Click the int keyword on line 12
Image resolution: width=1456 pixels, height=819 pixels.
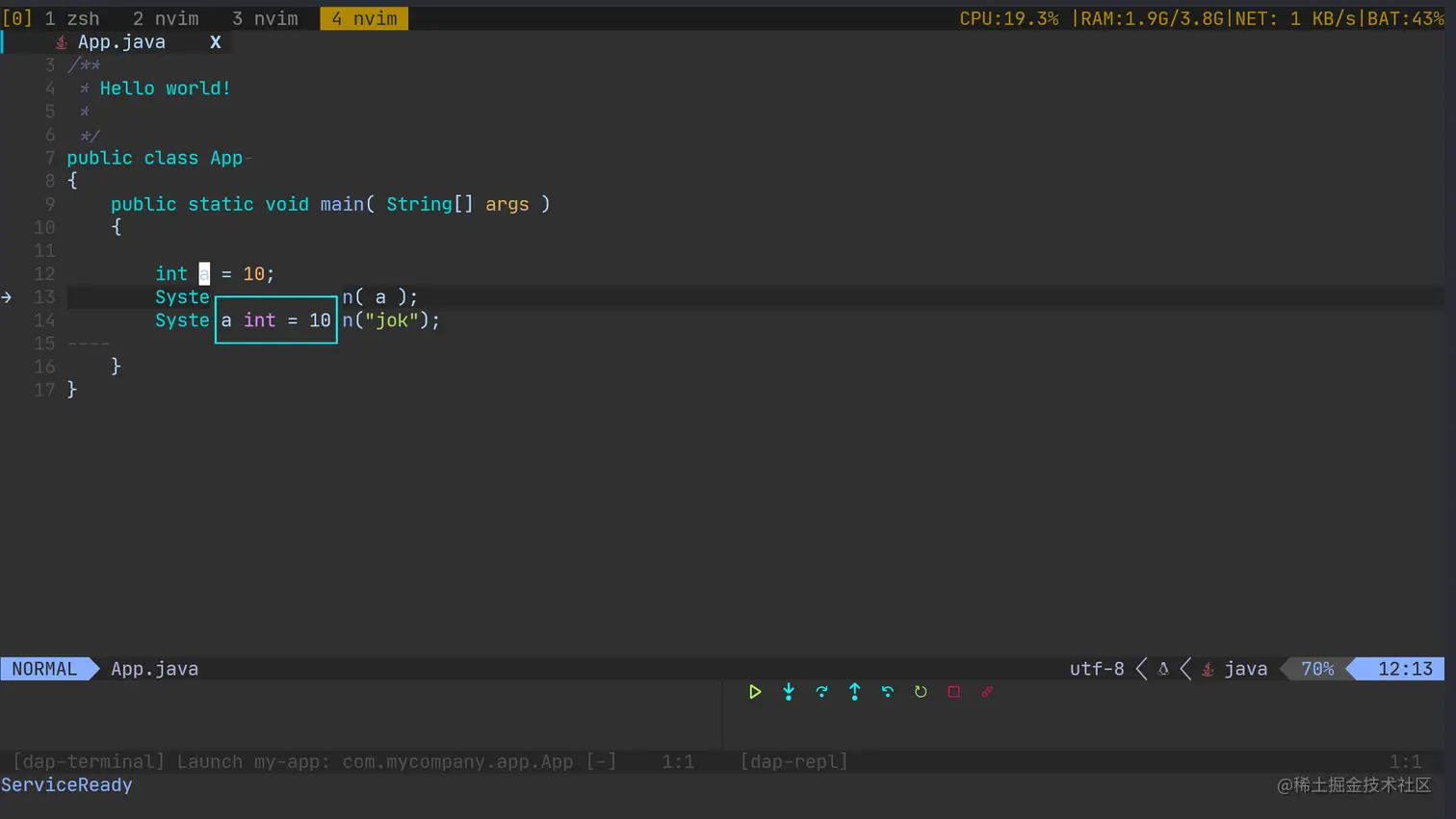coord(171,274)
